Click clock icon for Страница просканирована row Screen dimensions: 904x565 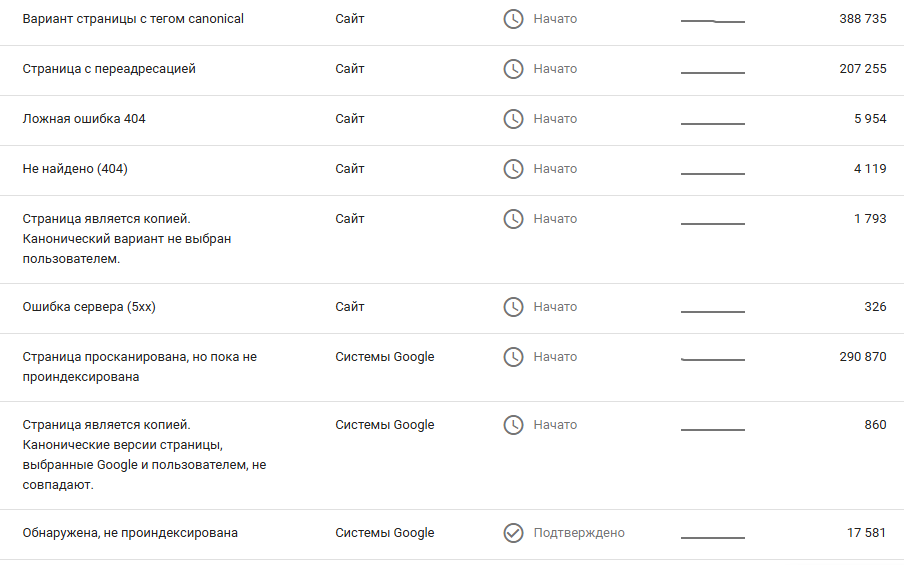coord(513,357)
